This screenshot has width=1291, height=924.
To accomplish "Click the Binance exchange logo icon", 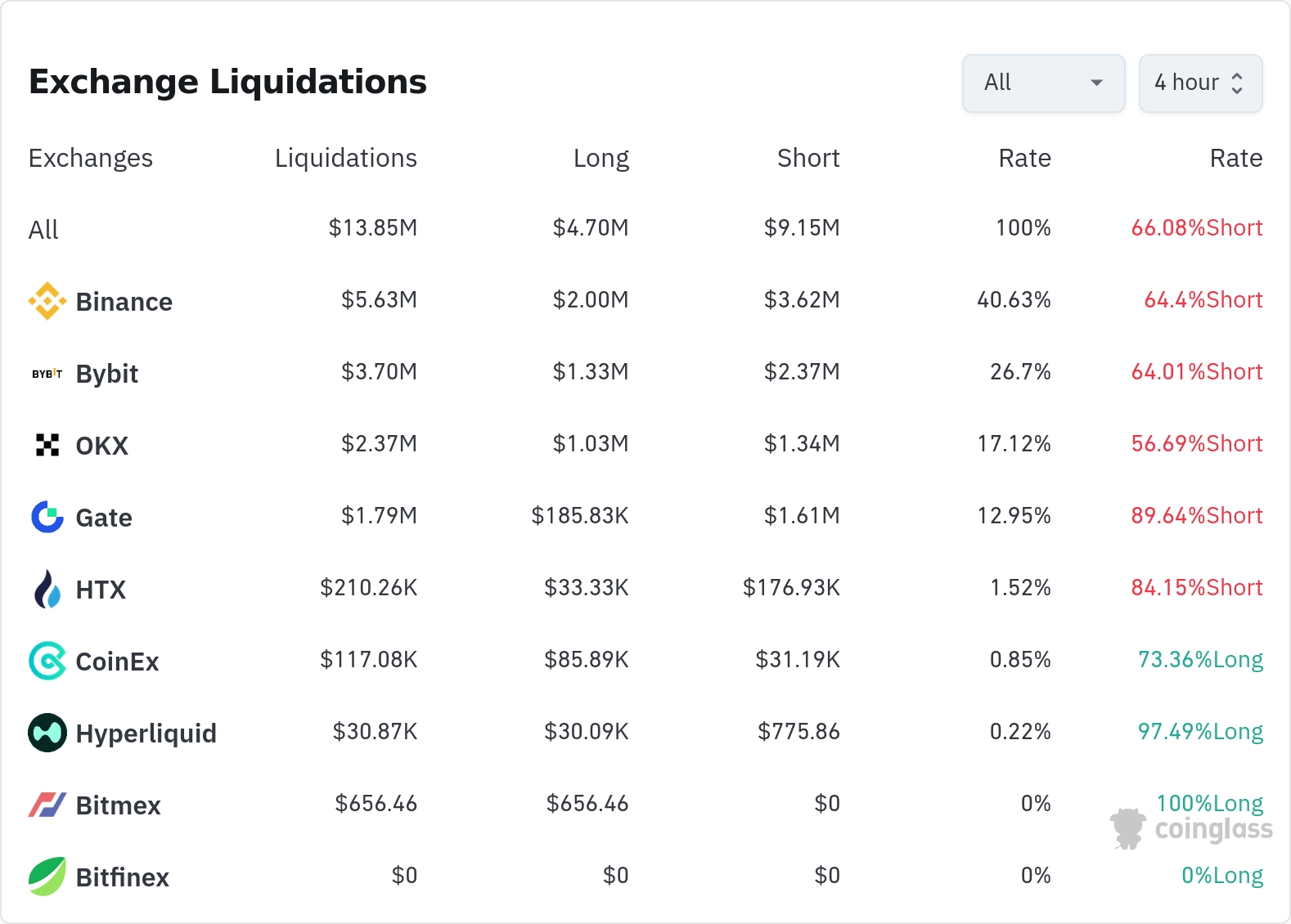I will (47, 301).
